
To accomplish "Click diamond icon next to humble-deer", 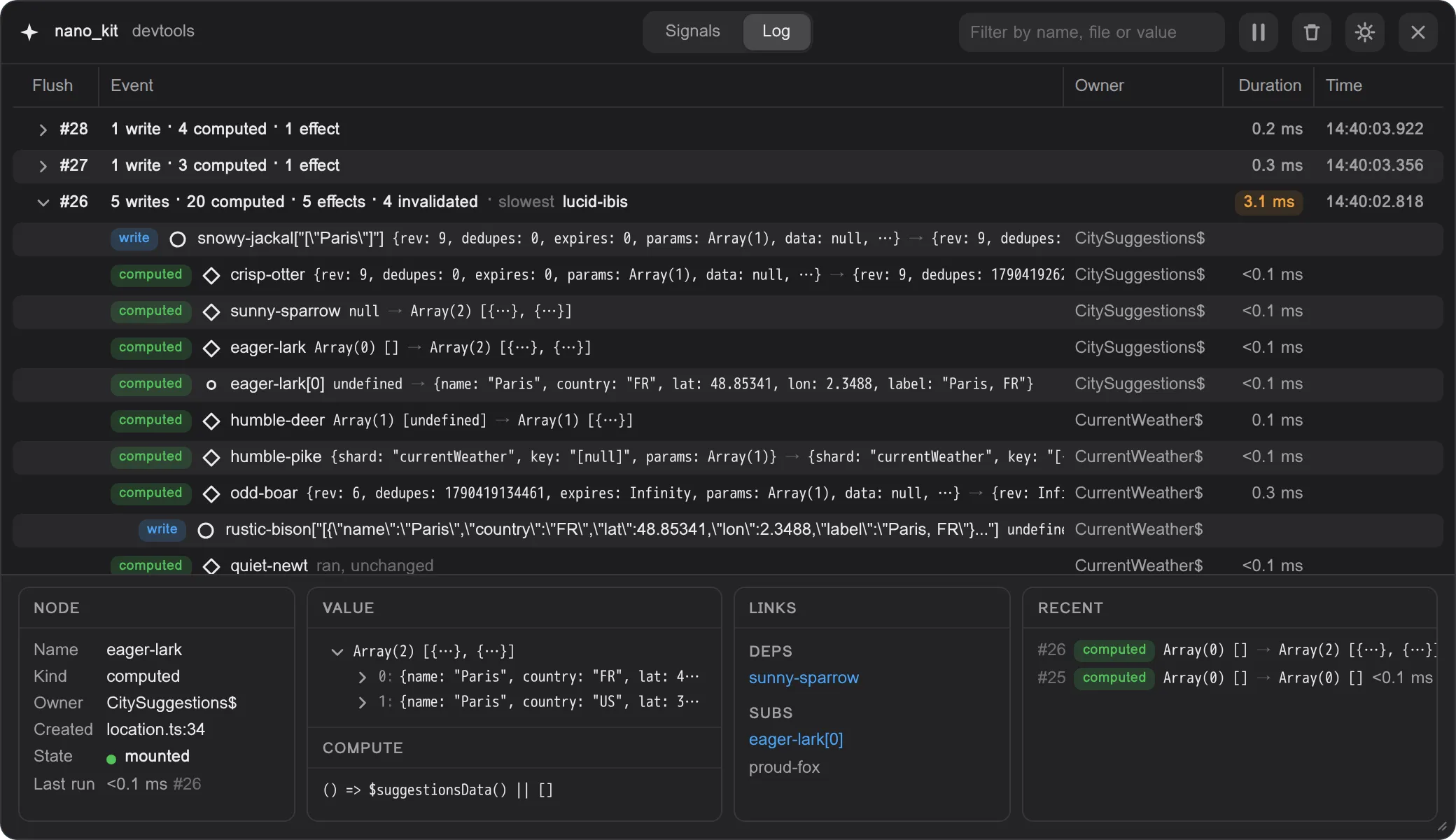I will coord(211,421).
